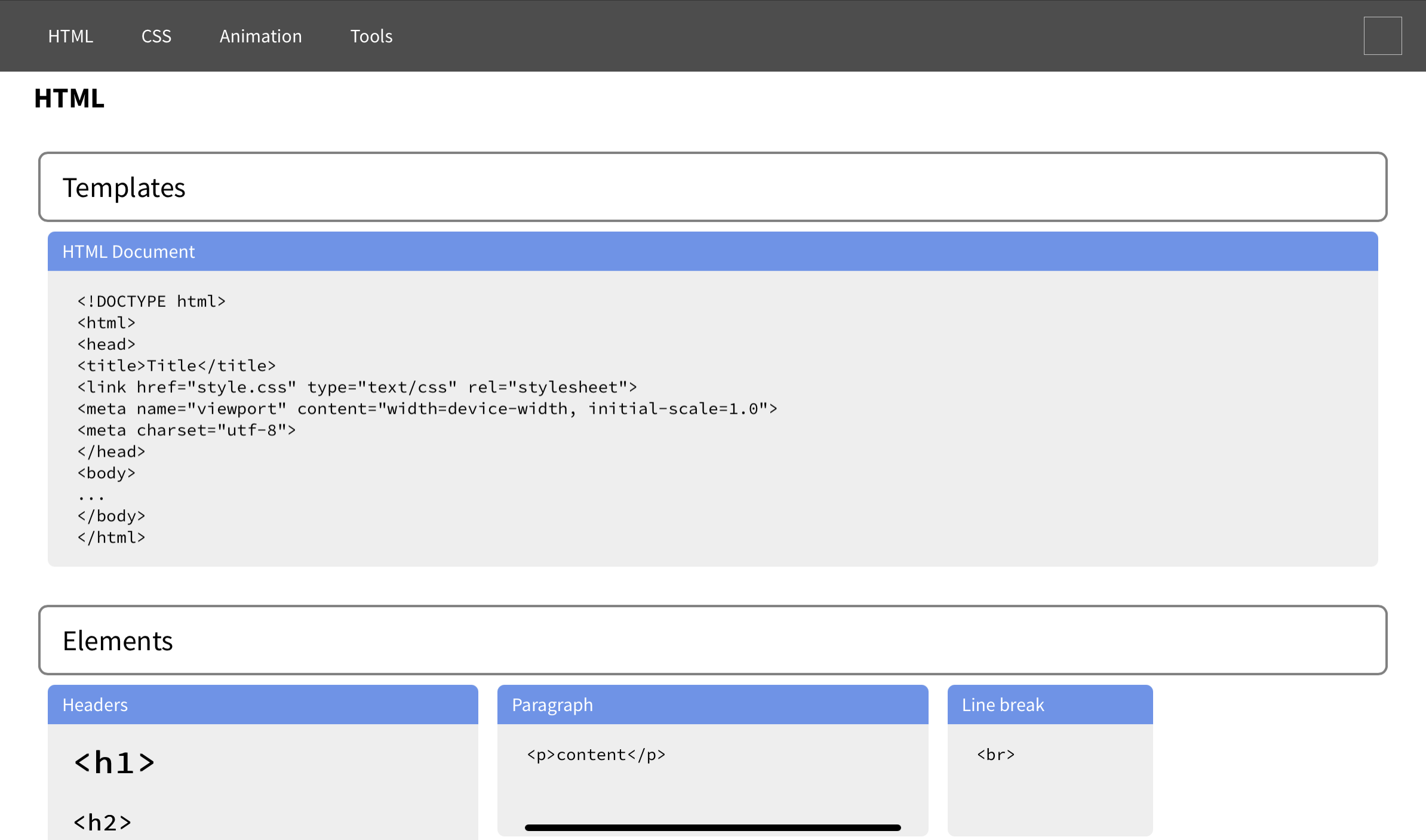Collapse the Elements section header
1426x840 pixels.
tap(712, 640)
